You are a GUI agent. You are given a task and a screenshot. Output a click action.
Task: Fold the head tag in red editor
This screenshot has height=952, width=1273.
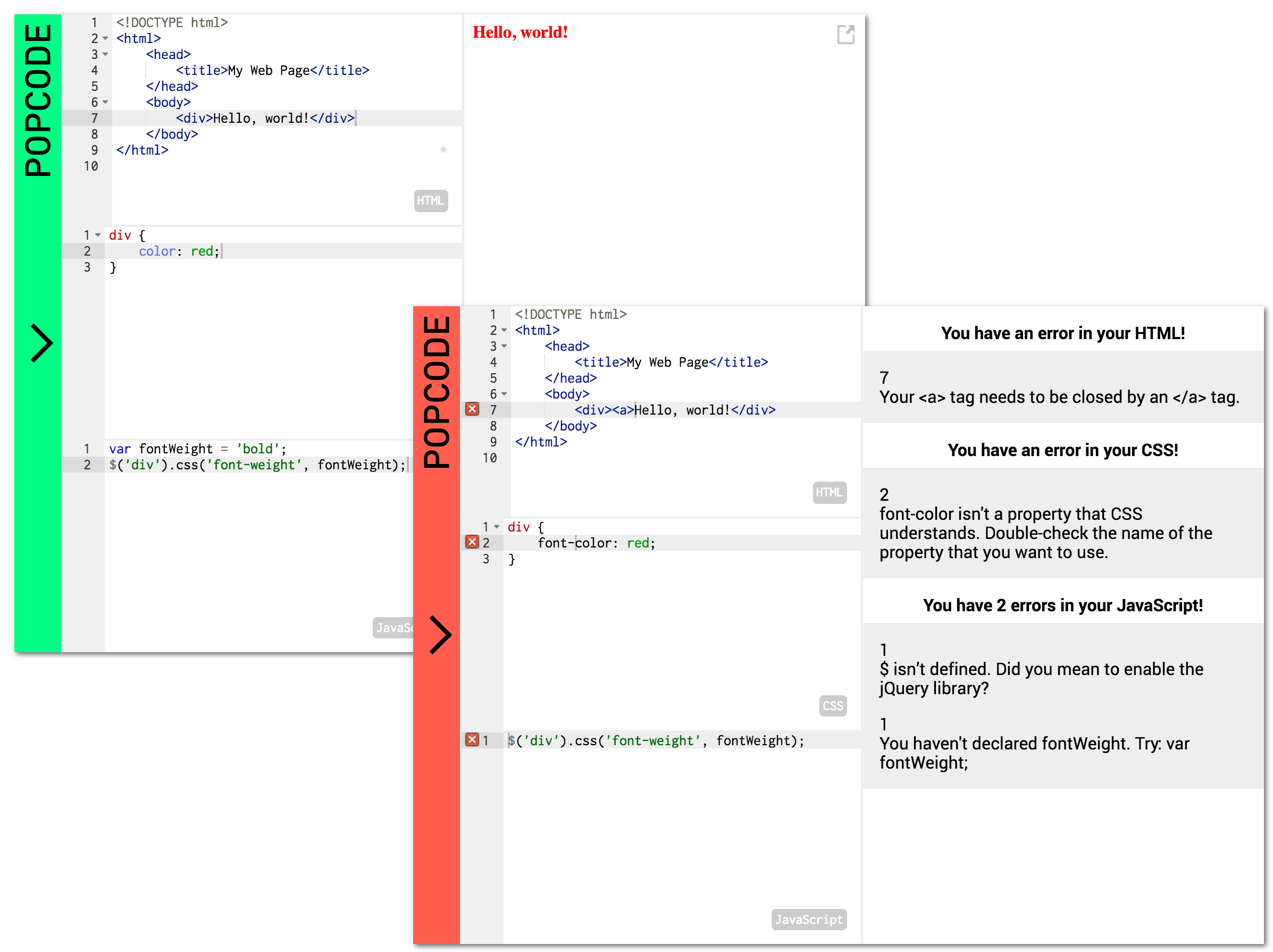pos(504,346)
